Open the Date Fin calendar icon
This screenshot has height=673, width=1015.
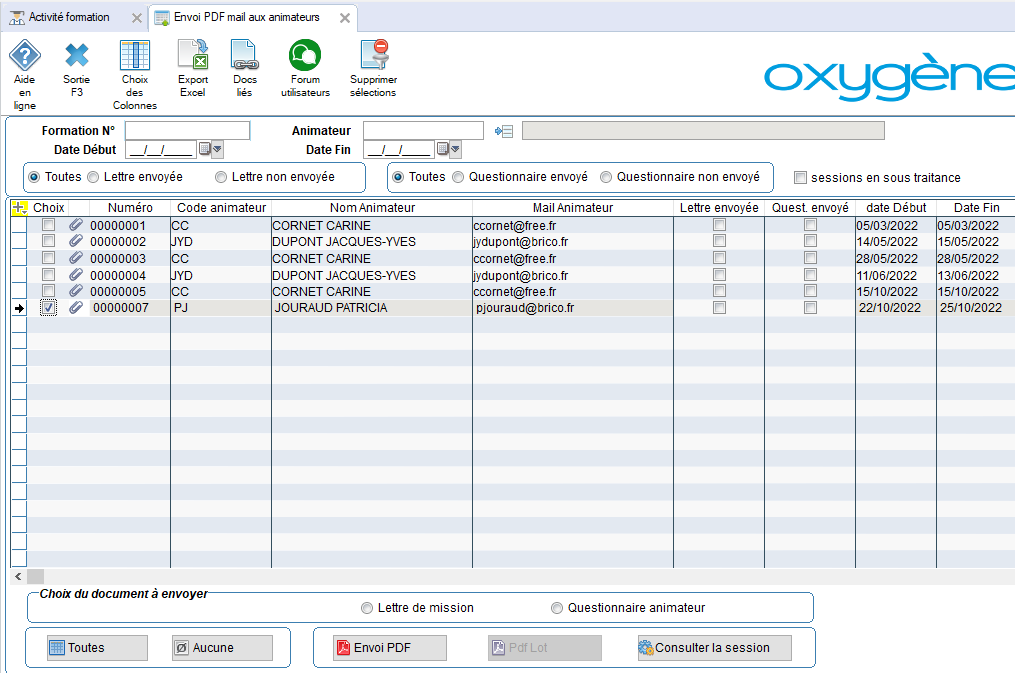[x=443, y=149]
